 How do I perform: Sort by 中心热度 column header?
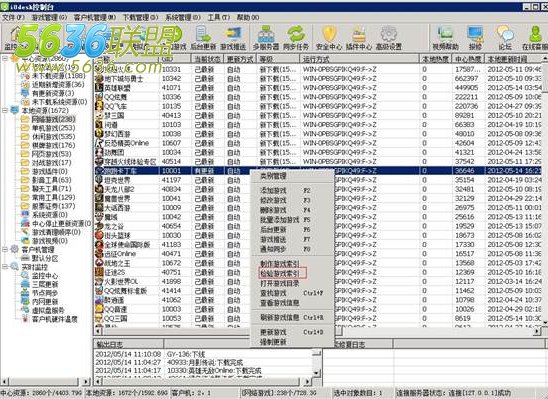[468, 59]
